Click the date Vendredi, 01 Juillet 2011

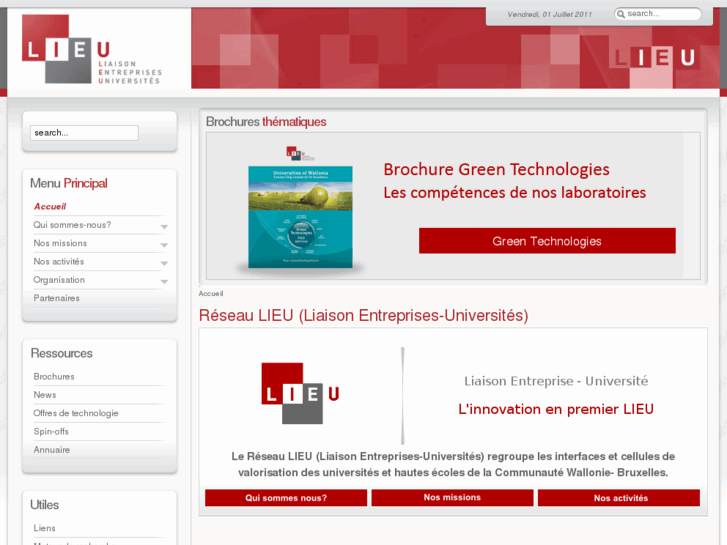pos(549,14)
